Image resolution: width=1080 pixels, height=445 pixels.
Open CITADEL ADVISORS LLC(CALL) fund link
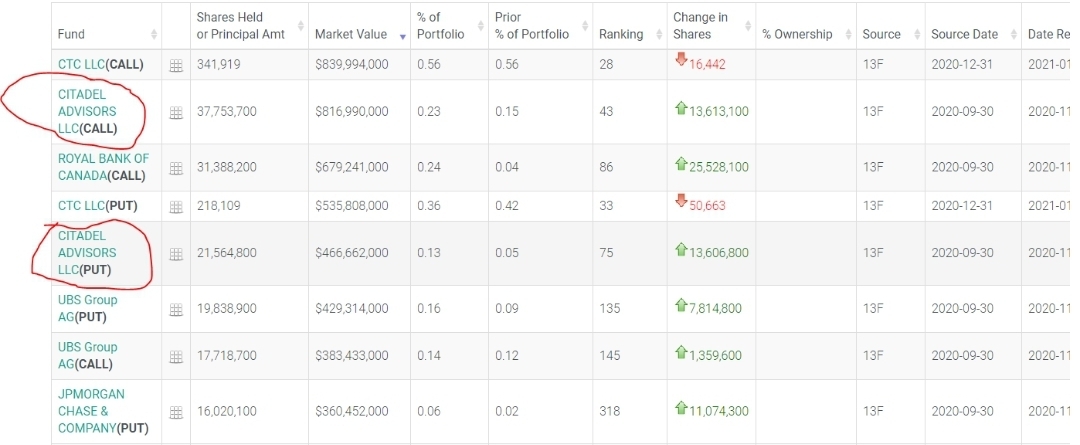point(87,111)
